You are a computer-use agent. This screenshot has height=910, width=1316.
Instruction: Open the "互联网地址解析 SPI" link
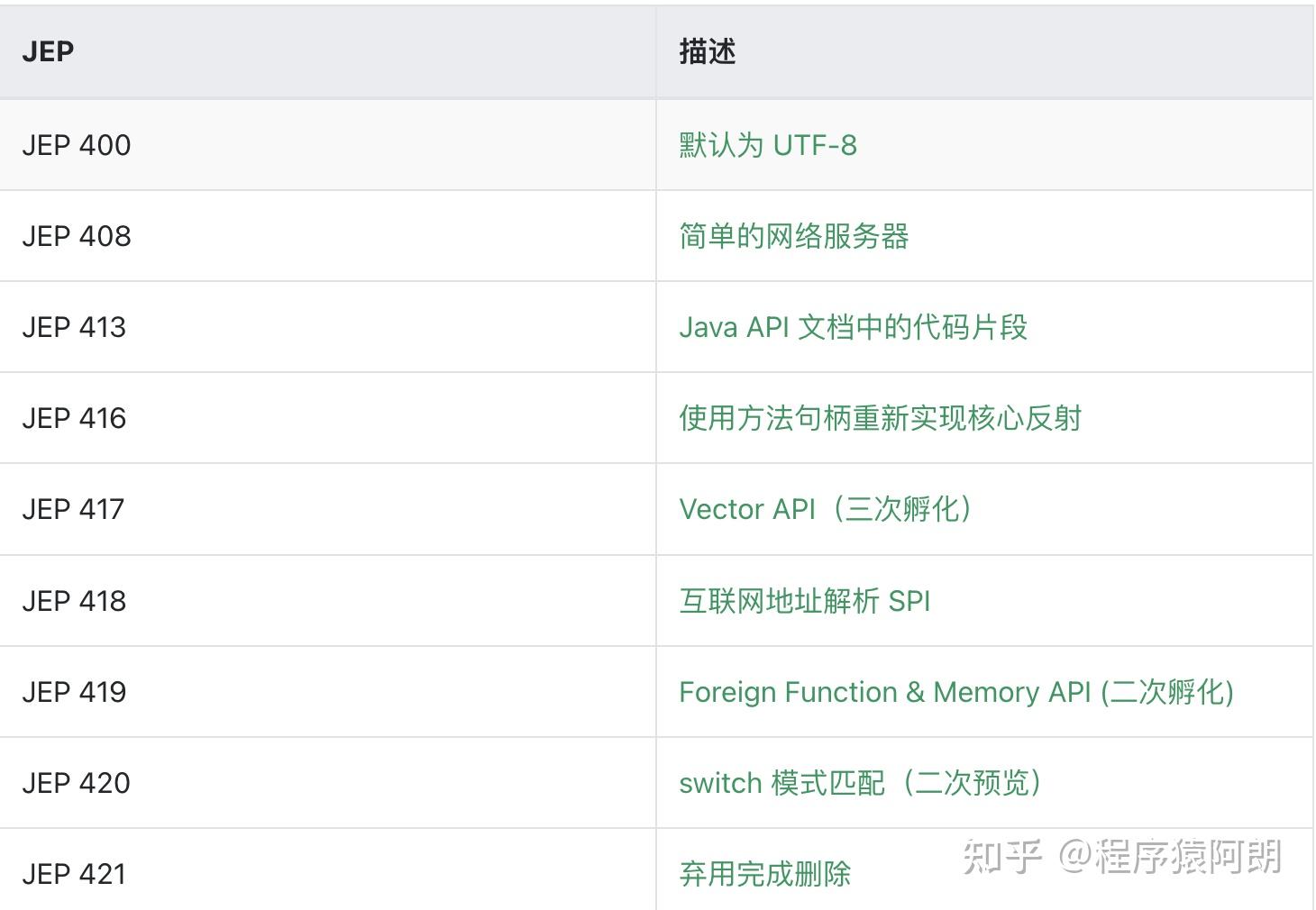804,600
